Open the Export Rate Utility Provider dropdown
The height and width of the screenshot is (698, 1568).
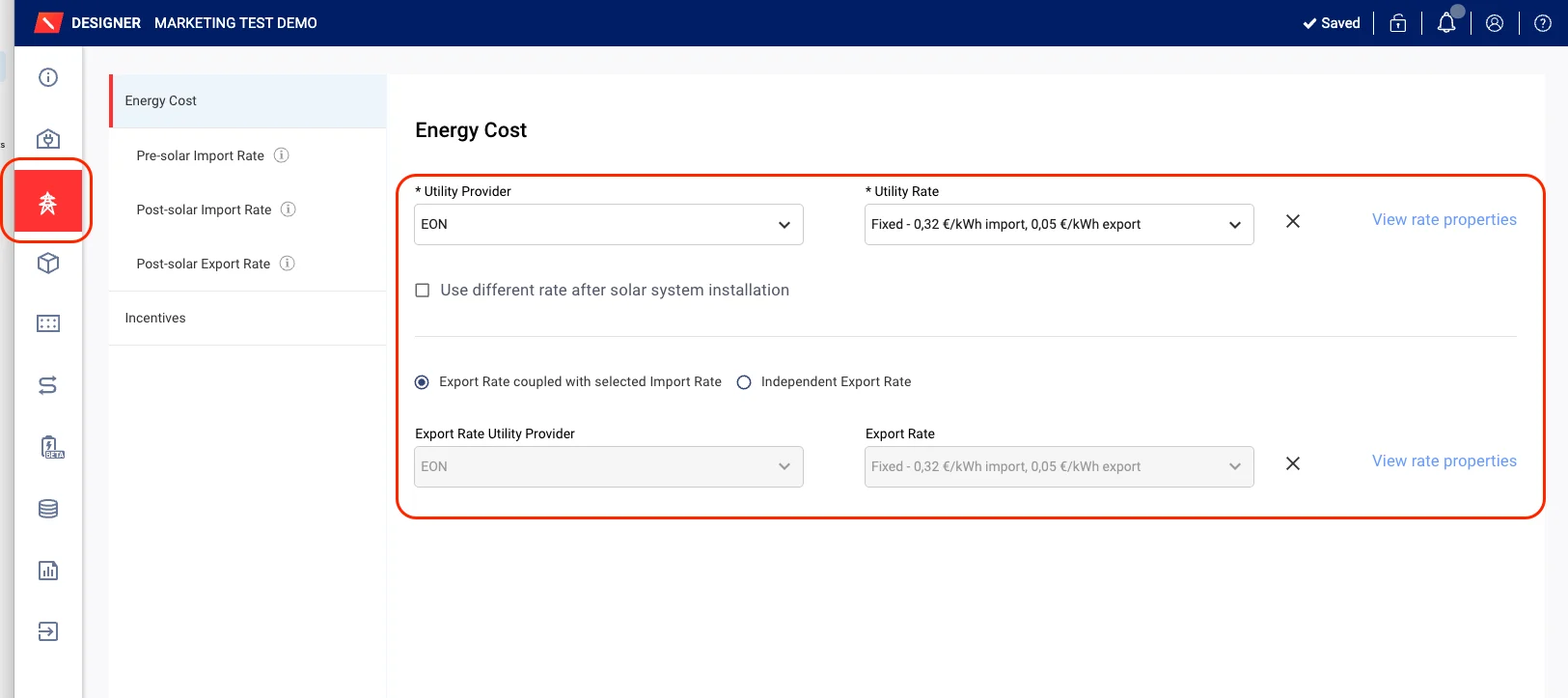pos(609,466)
